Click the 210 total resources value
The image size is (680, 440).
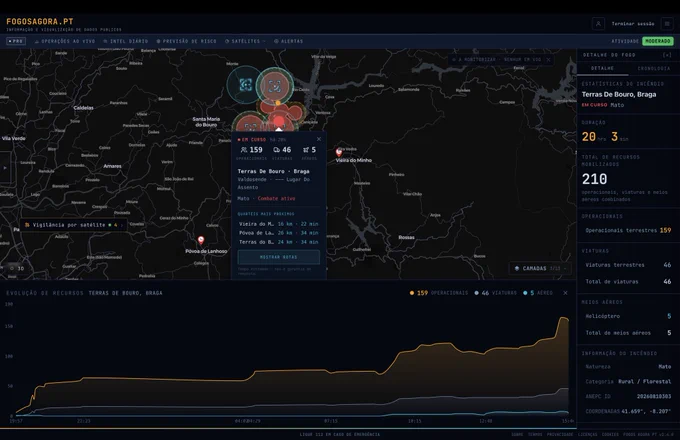tap(595, 179)
